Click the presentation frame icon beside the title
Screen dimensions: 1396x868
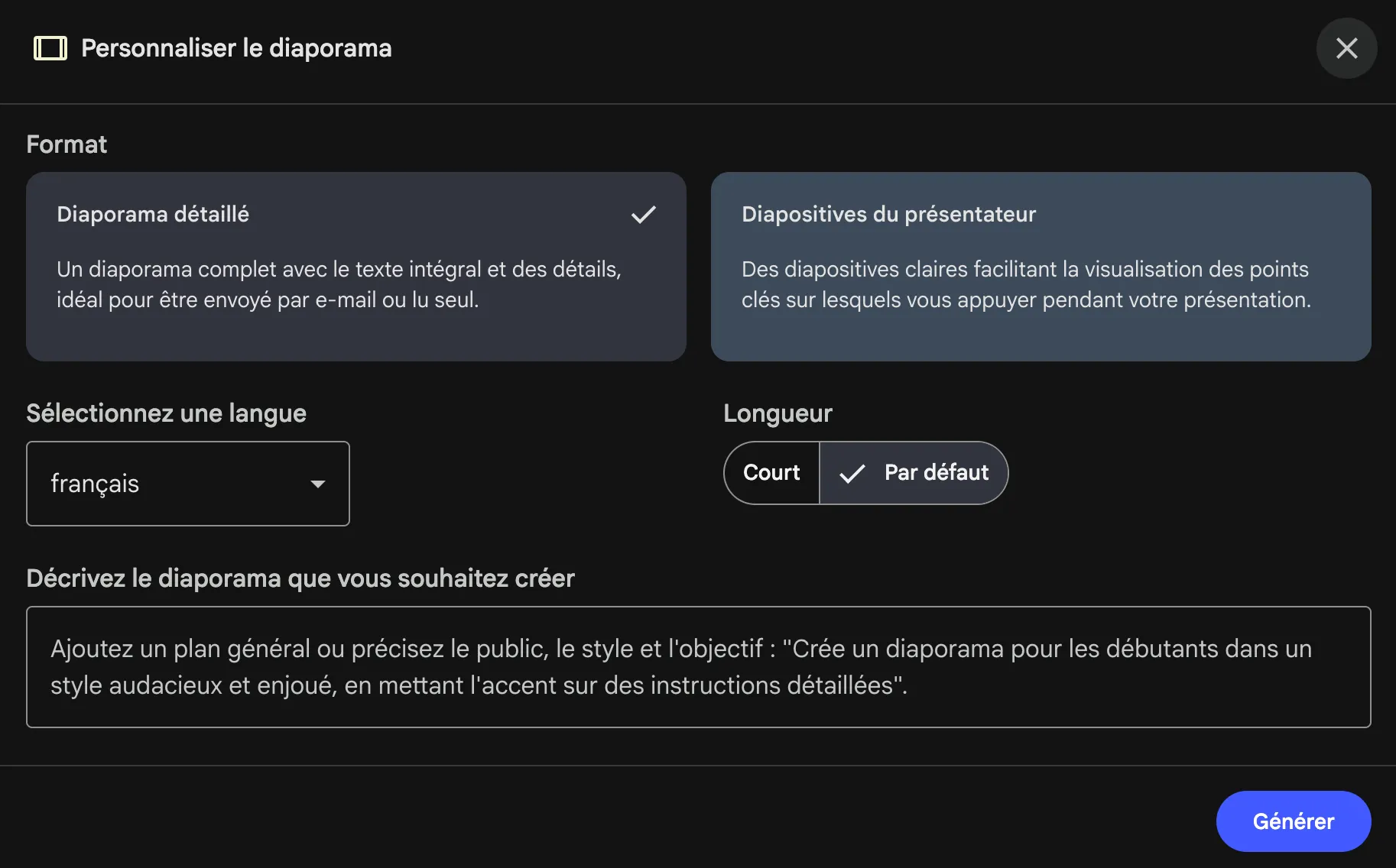49,48
